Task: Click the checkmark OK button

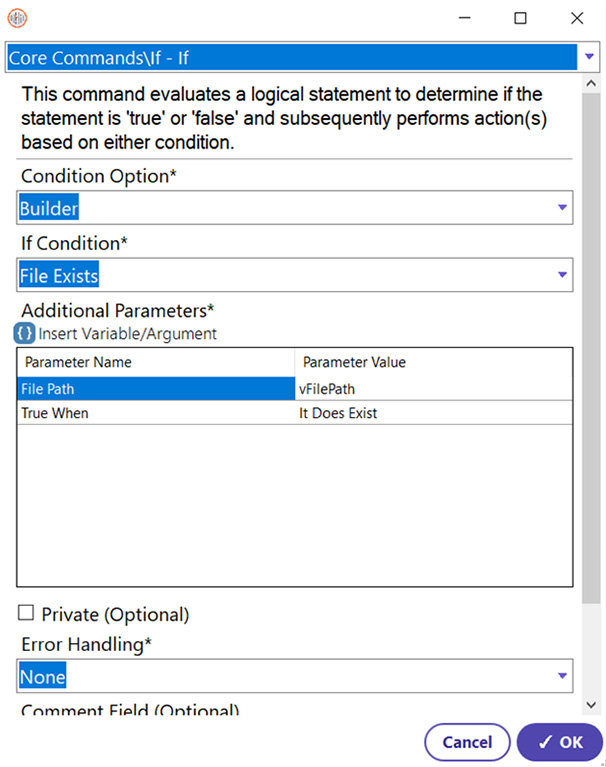Action: point(560,742)
